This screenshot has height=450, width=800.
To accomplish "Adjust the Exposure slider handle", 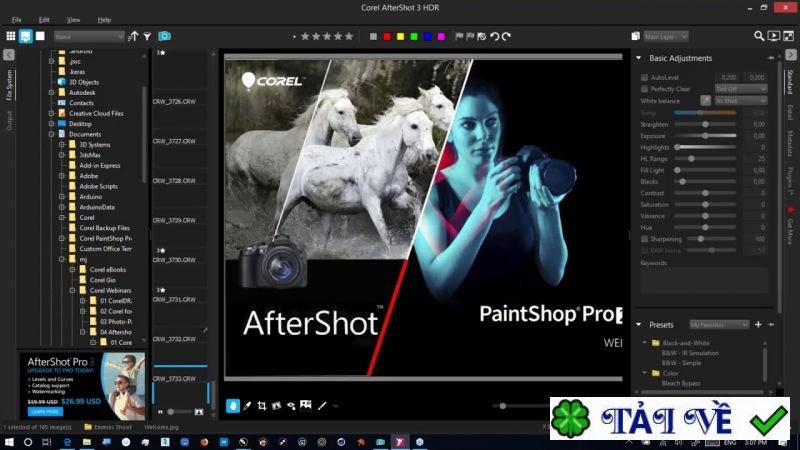I will pyautogui.click(x=705, y=136).
